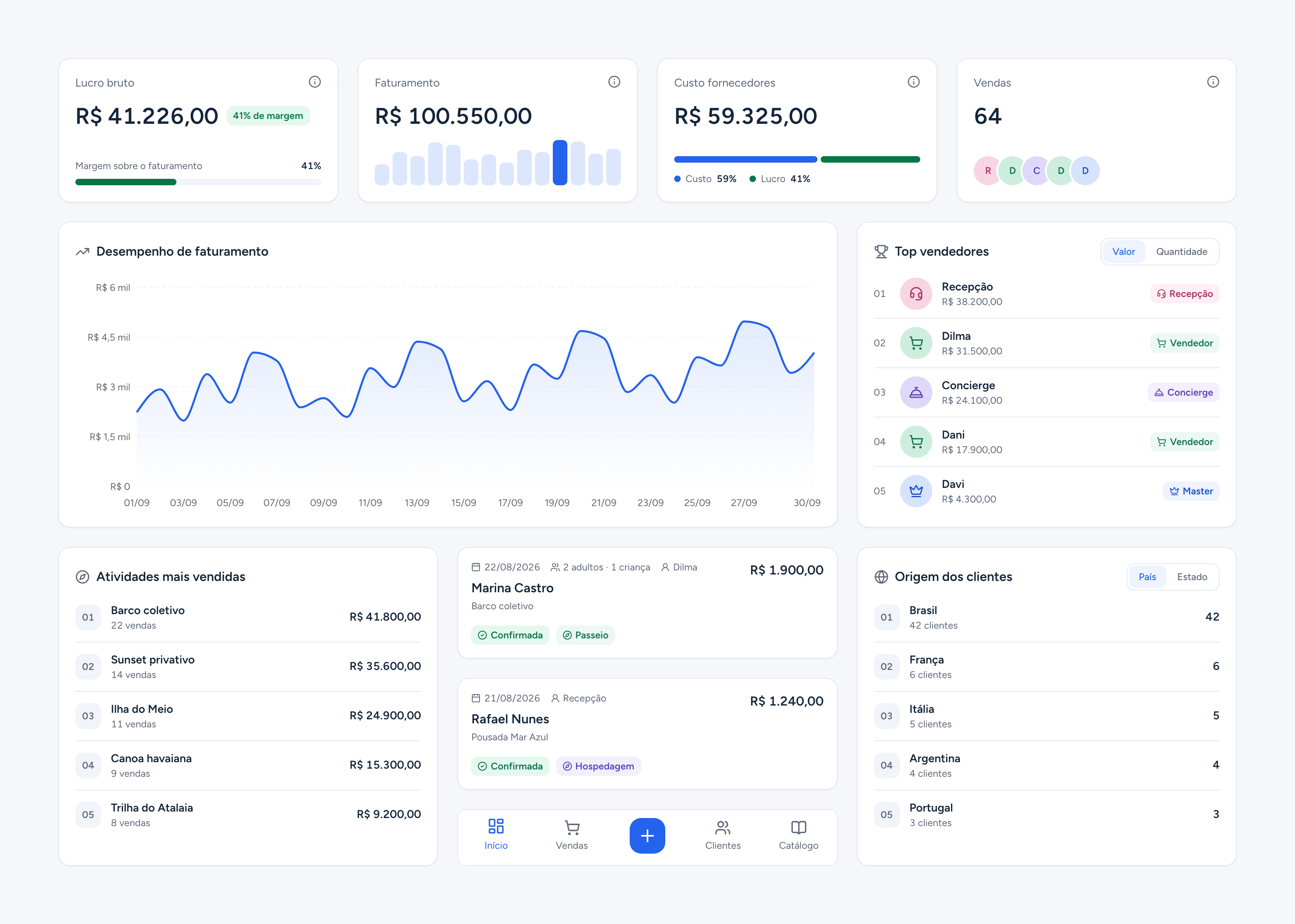Open the Clientes tab
Viewport: 1295px width, 924px height.
coord(723,835)
